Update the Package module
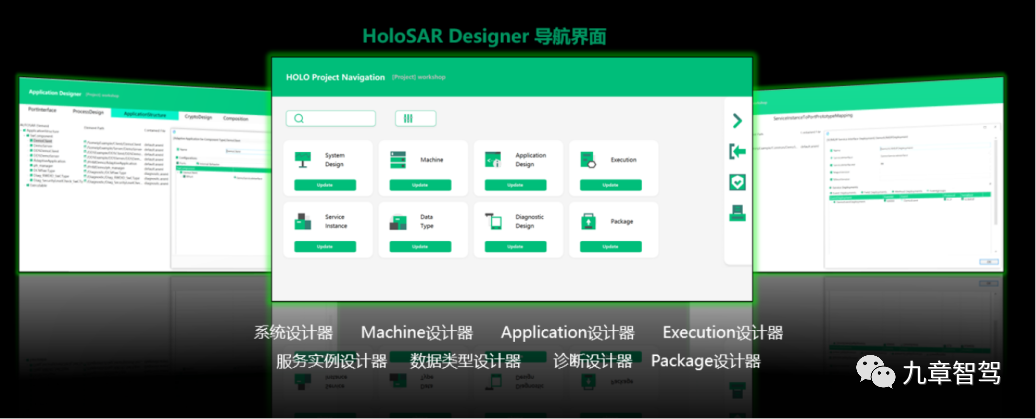The image size is (1036, 419). (x=610, y=247)
